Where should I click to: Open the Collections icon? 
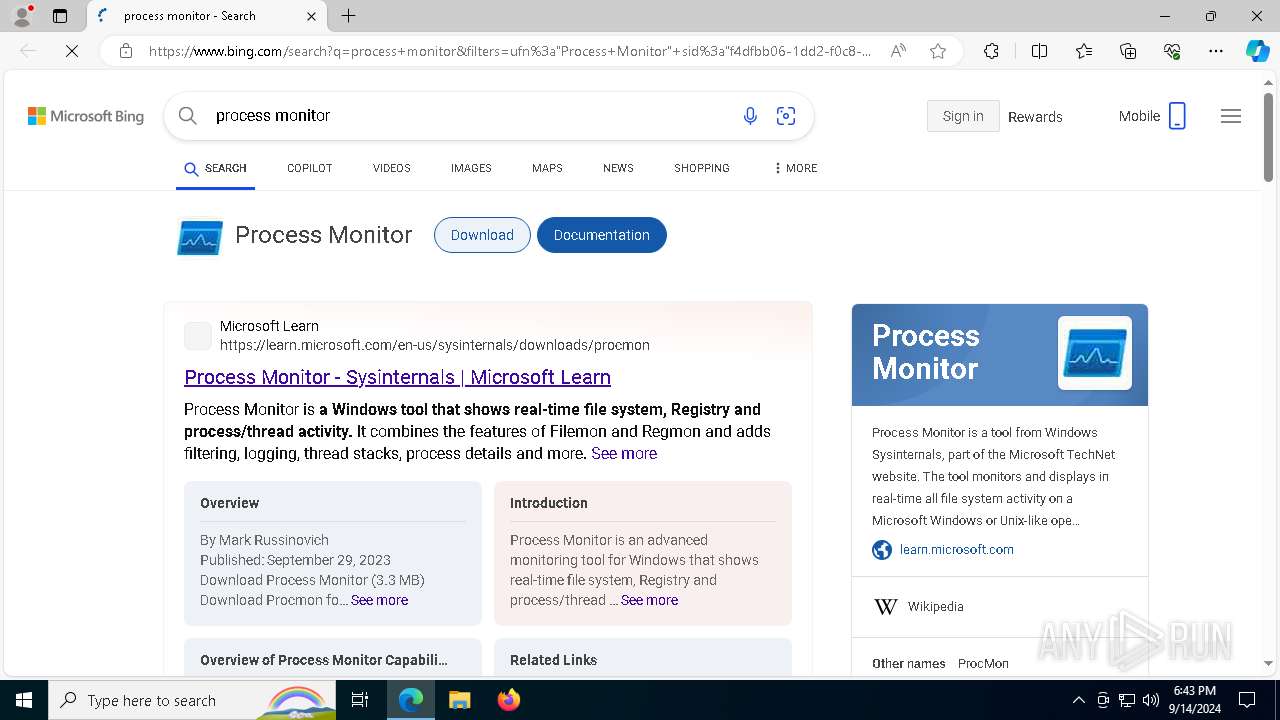[x=1128, y=51]
